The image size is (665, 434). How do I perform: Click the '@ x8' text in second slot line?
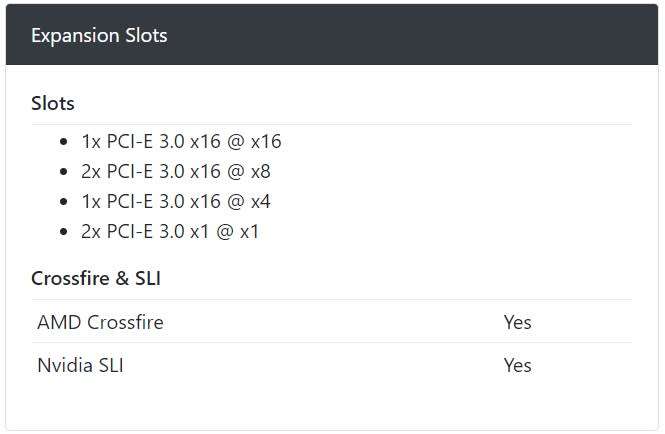tap(249, 171)
